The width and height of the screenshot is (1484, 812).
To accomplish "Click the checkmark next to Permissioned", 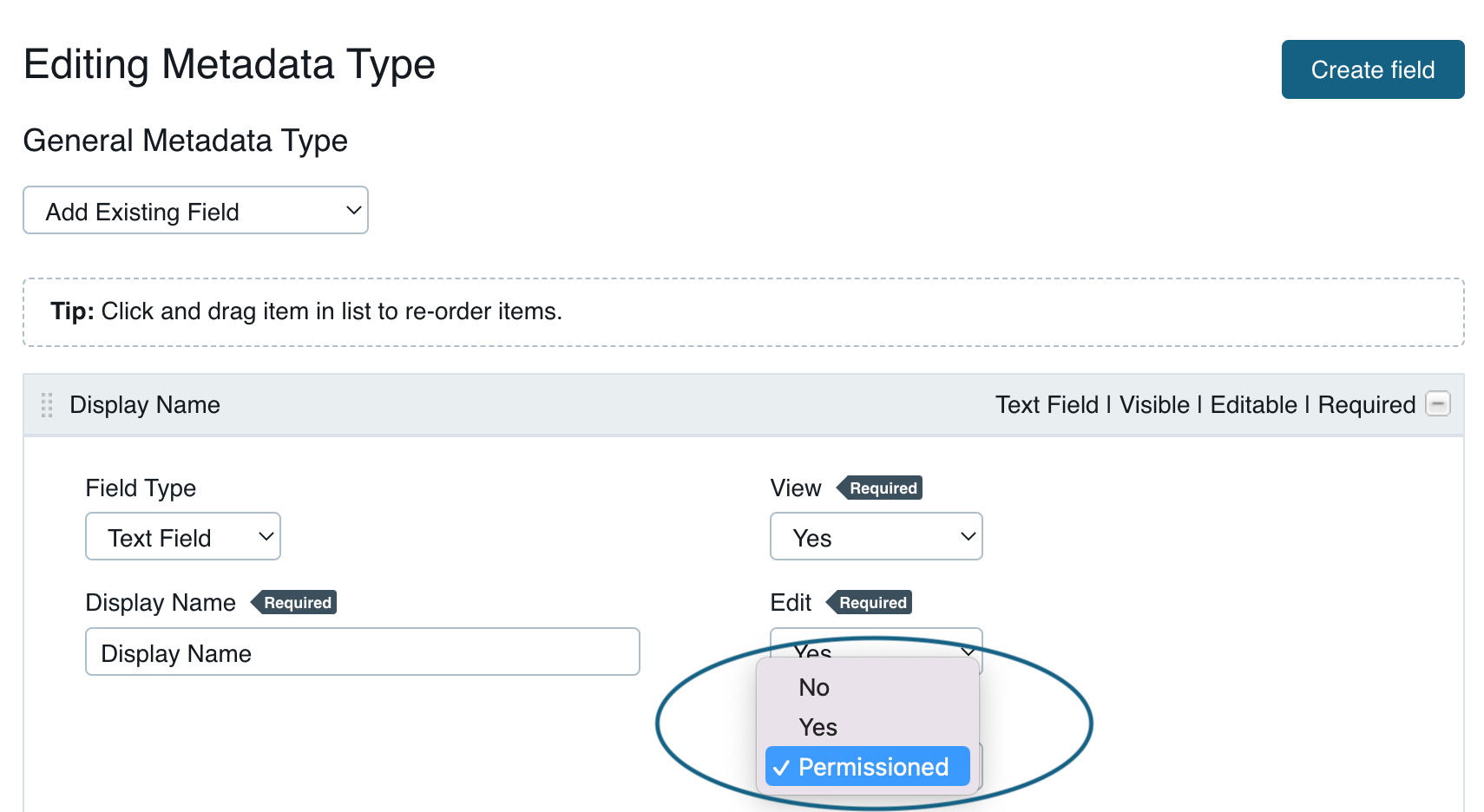I will [x=782, y=767].
